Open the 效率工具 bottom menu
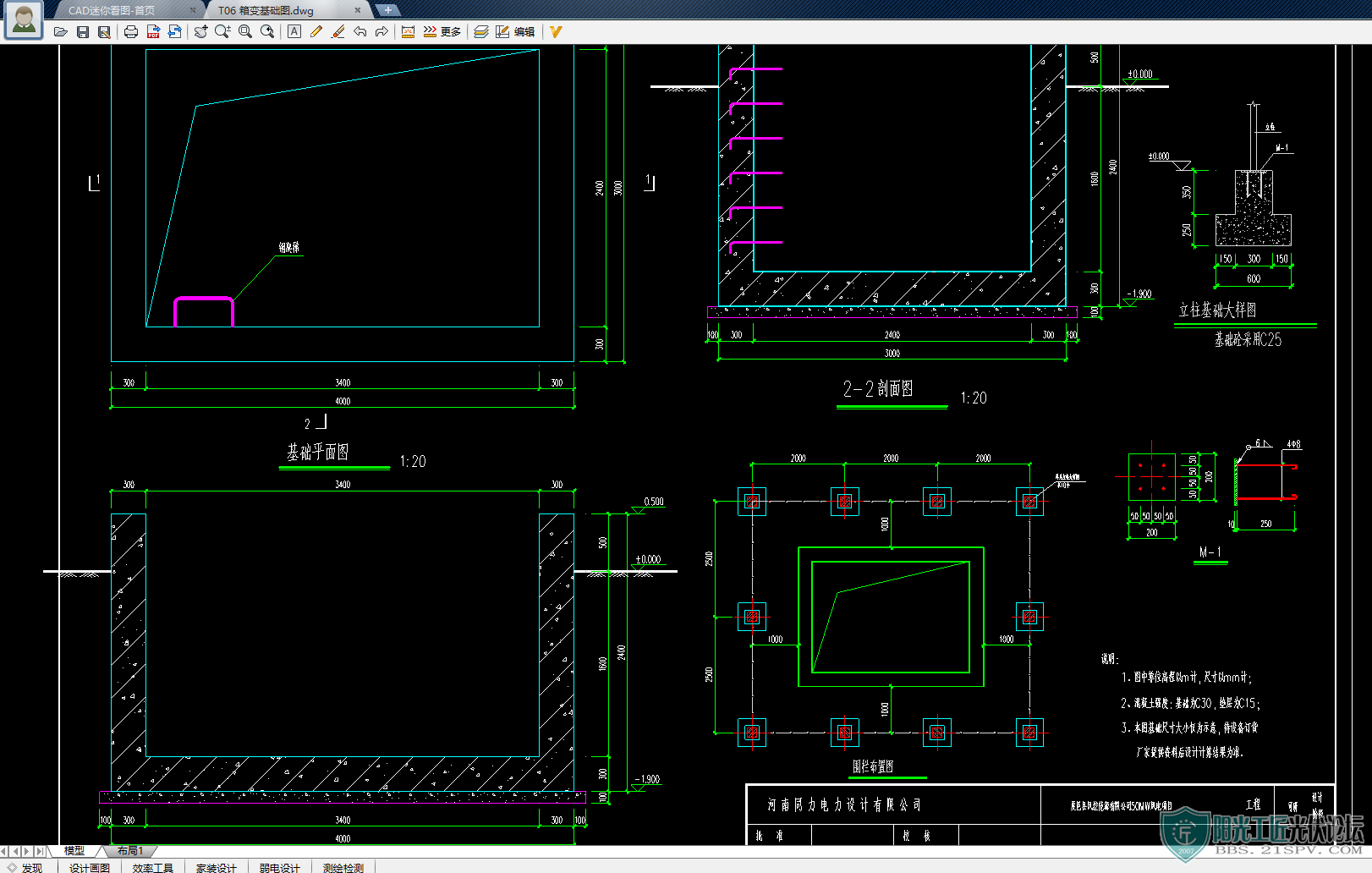Screen dimensions: 1372x873 pos(153,867)
